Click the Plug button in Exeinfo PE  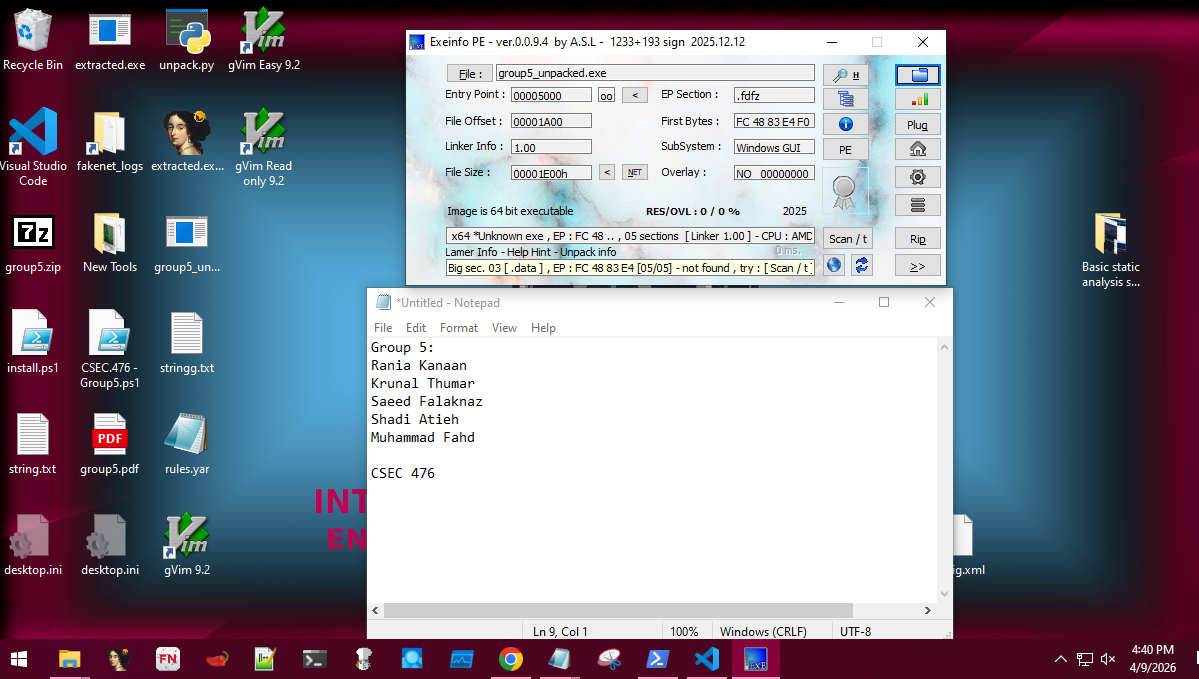pos(918,125)
